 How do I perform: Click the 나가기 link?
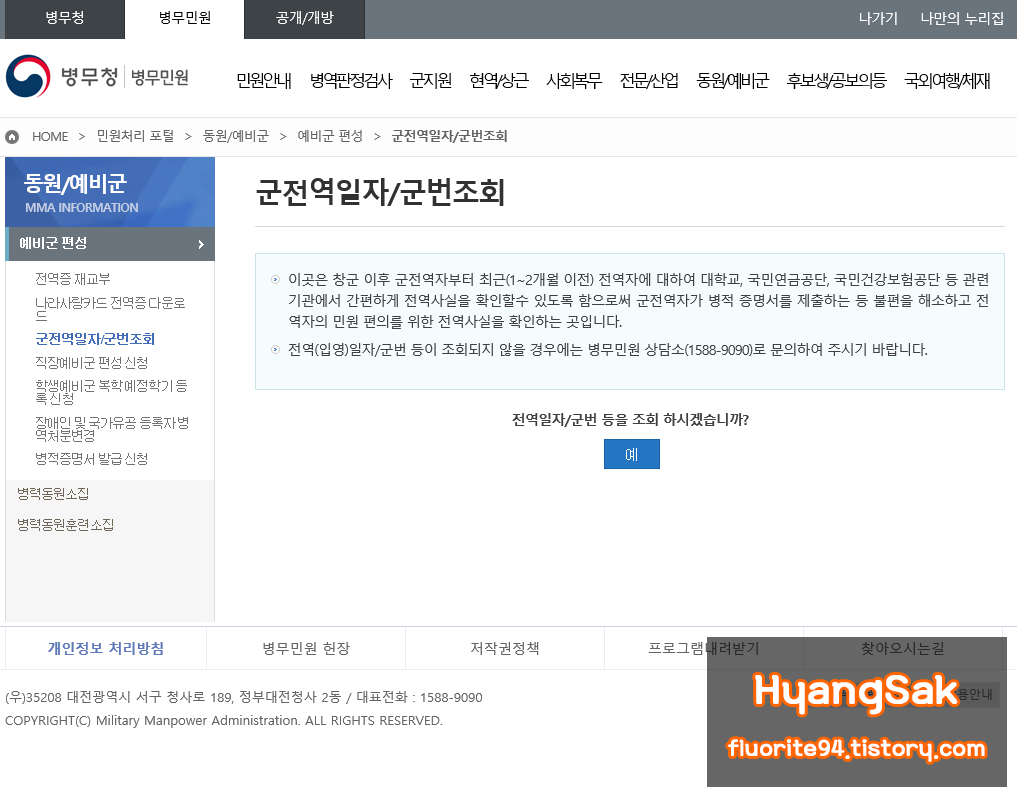coord(878,18)
